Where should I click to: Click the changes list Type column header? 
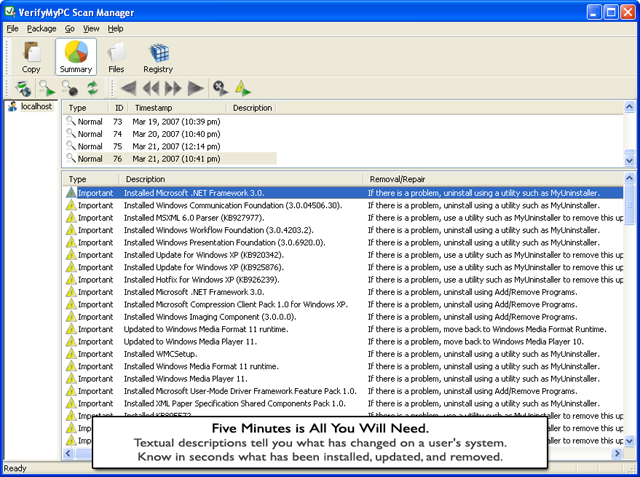(91, 179)
